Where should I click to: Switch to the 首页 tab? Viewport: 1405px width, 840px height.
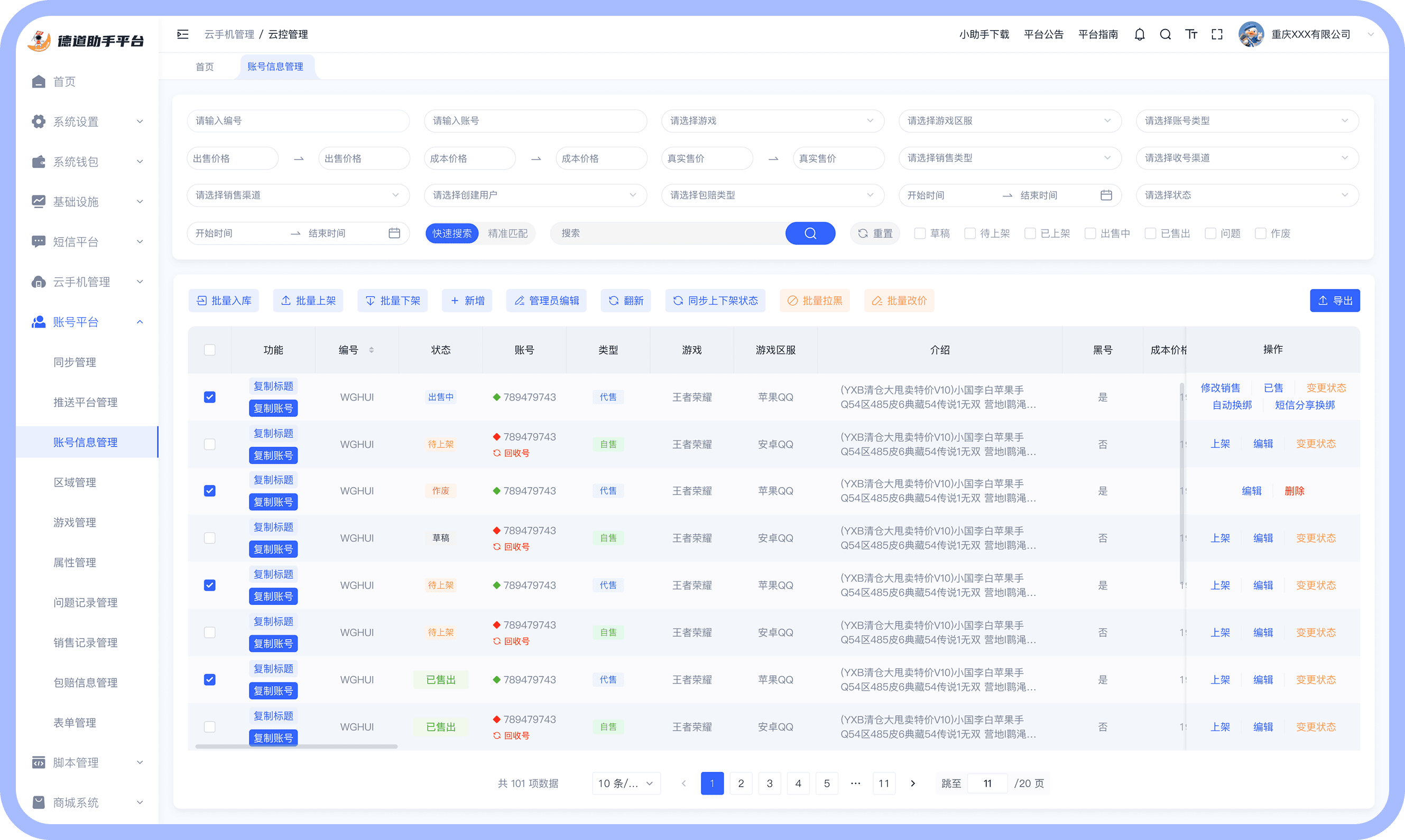pos(205,67)
